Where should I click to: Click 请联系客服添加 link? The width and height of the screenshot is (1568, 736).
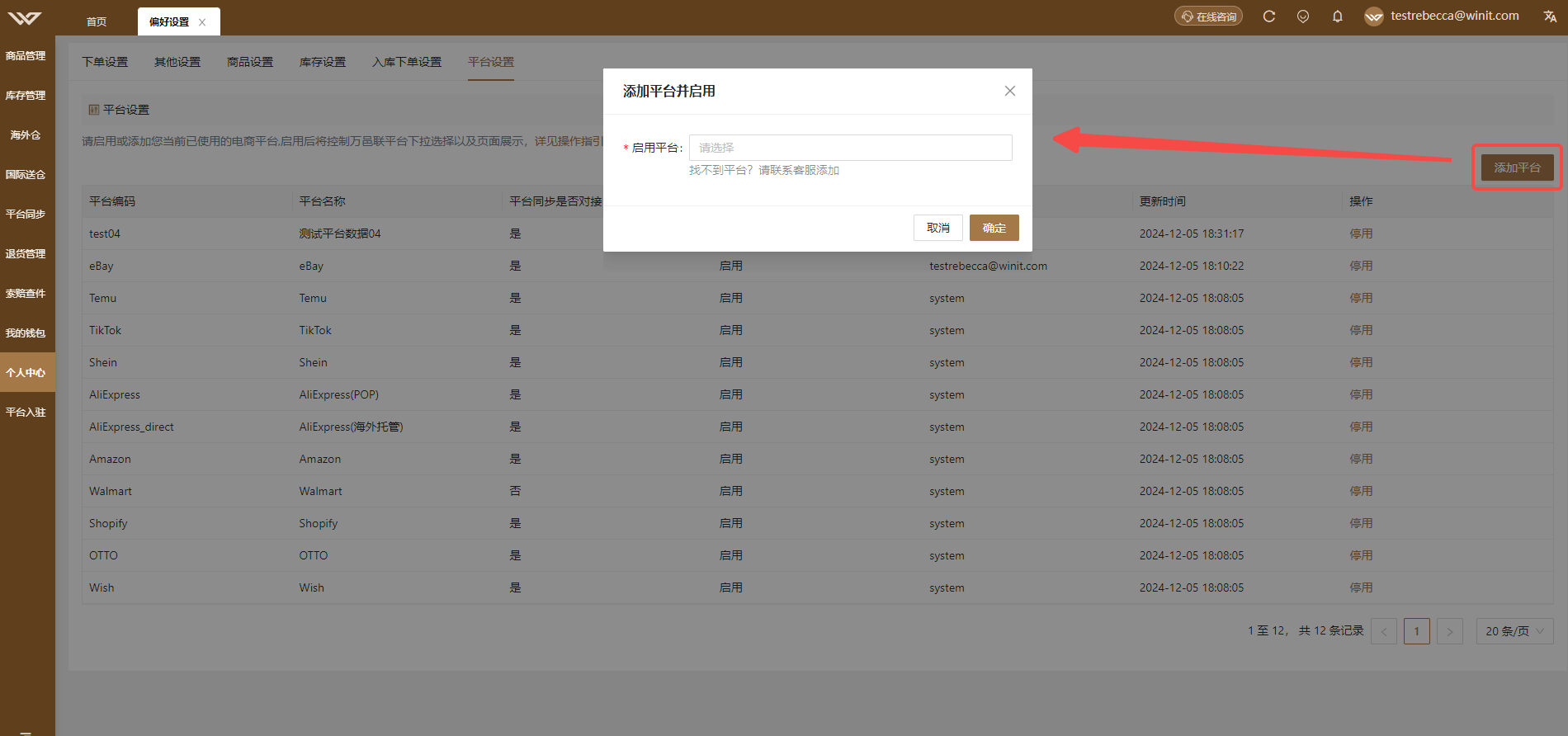(799, 170)
